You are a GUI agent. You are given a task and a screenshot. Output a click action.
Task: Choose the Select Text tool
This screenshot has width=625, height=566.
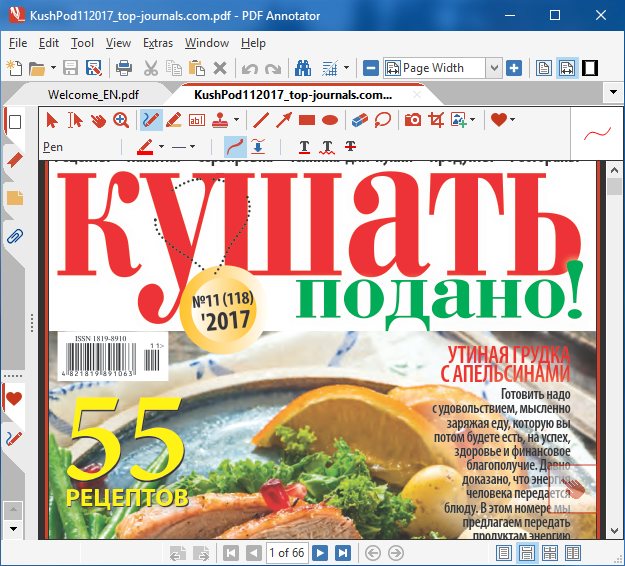(75, 120)
